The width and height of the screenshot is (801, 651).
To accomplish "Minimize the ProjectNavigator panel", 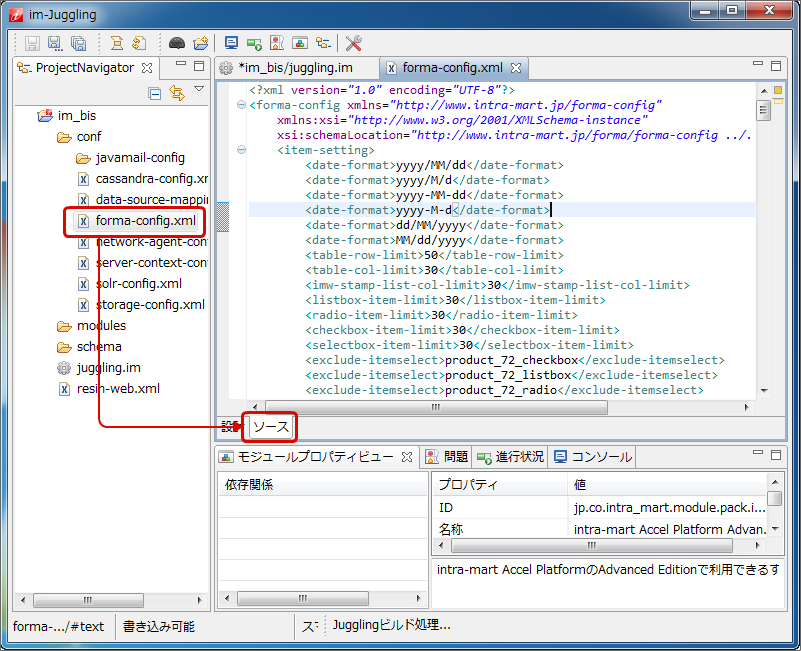I will point(181,64).
